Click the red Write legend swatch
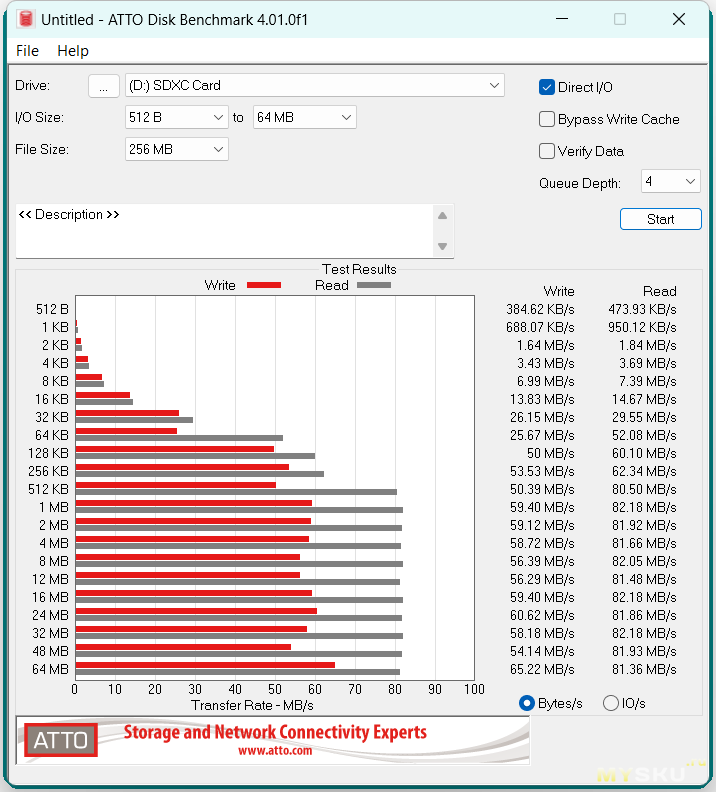The image size is (716, 792). point(264,285)
